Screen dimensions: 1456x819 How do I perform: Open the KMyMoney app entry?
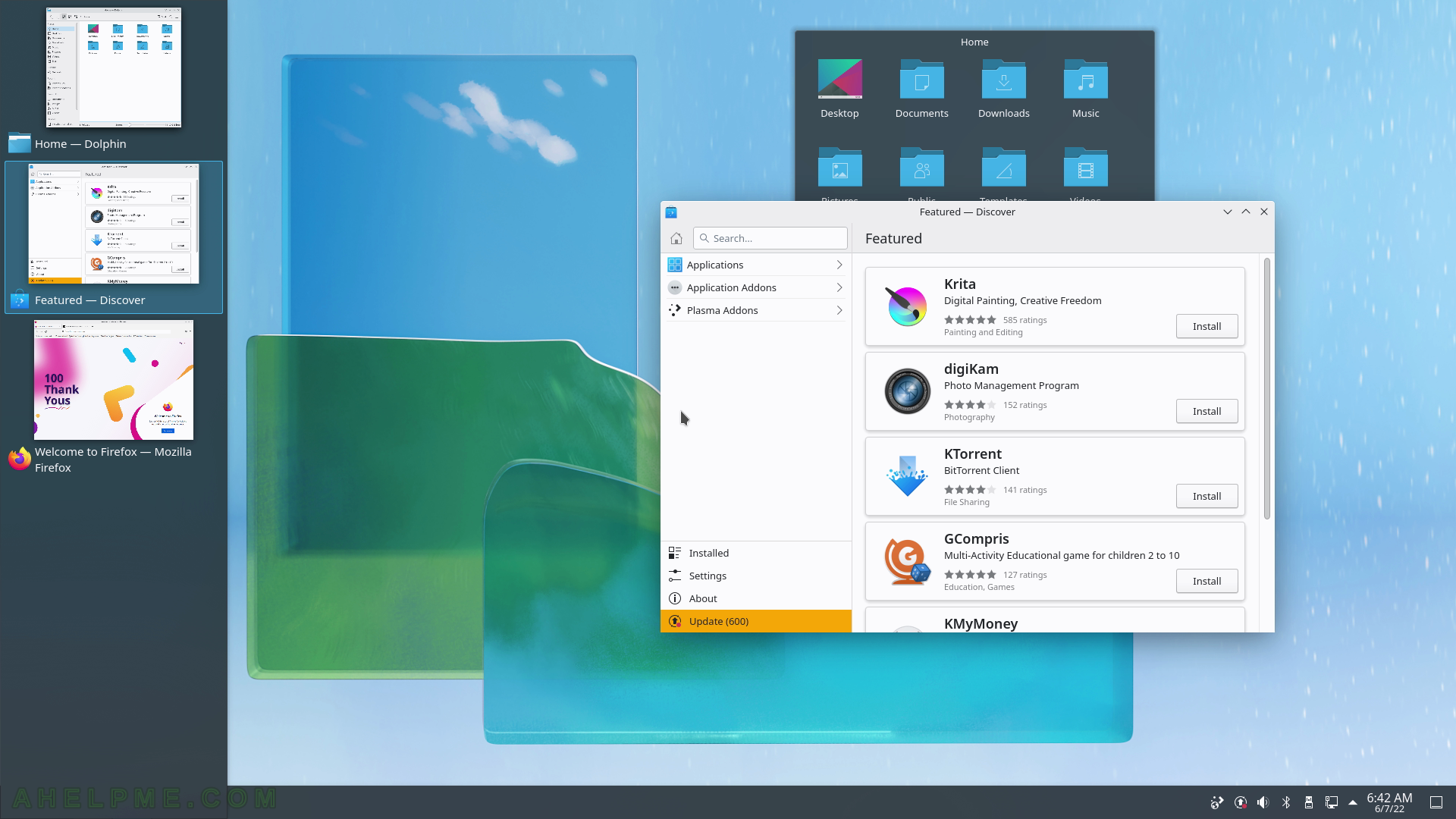click(1055, 620)
